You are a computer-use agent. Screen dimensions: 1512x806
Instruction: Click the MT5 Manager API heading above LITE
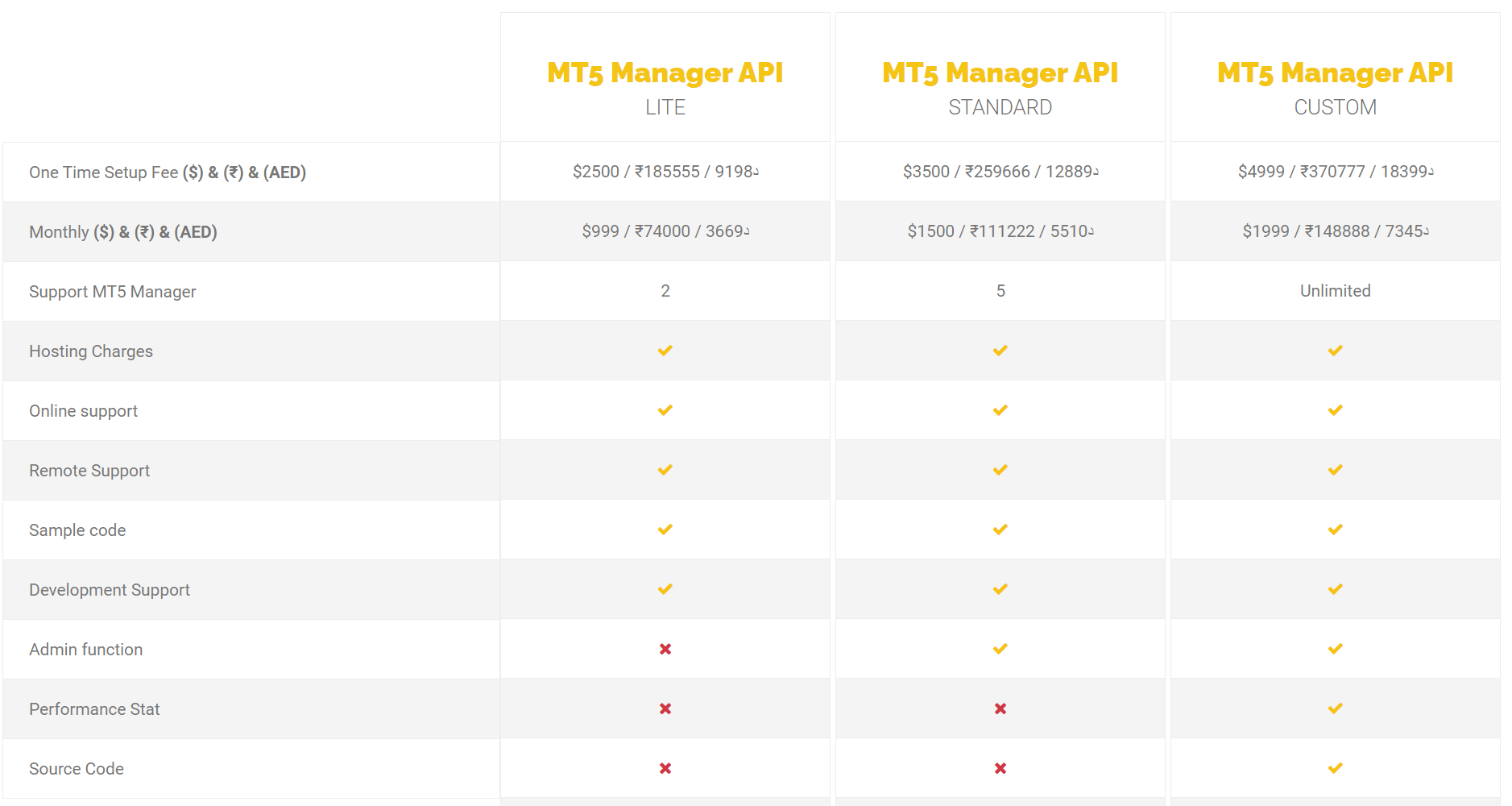pos(665,73)
